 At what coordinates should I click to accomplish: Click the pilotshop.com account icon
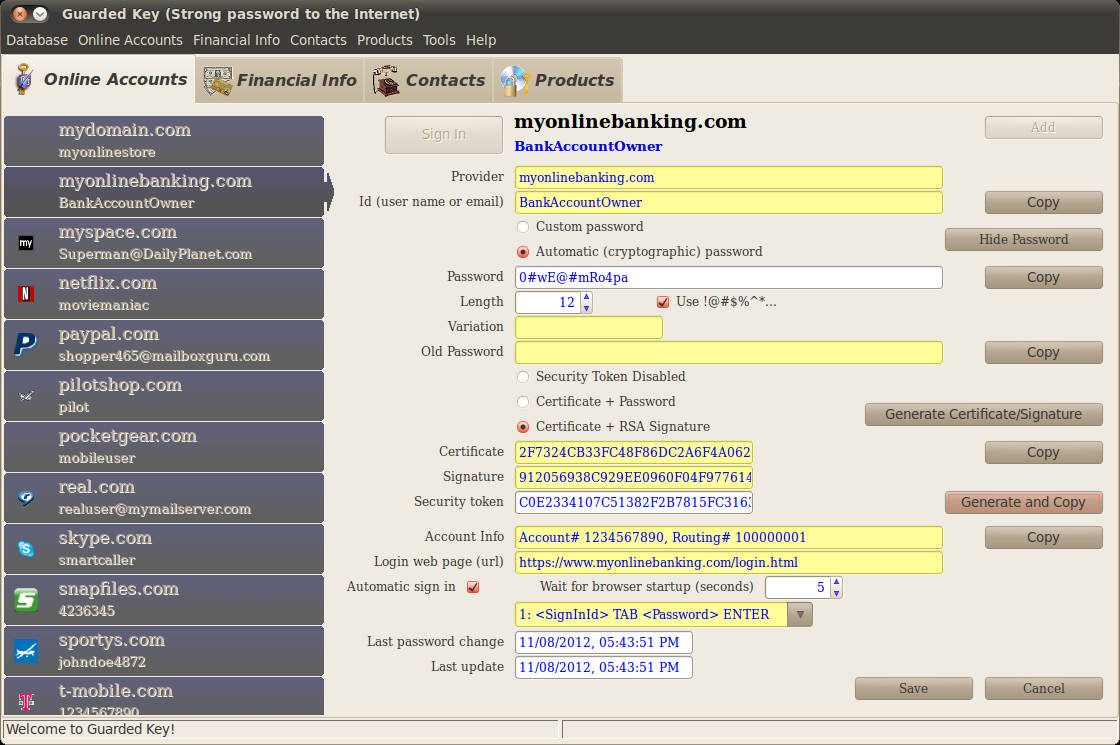[26, 396]
